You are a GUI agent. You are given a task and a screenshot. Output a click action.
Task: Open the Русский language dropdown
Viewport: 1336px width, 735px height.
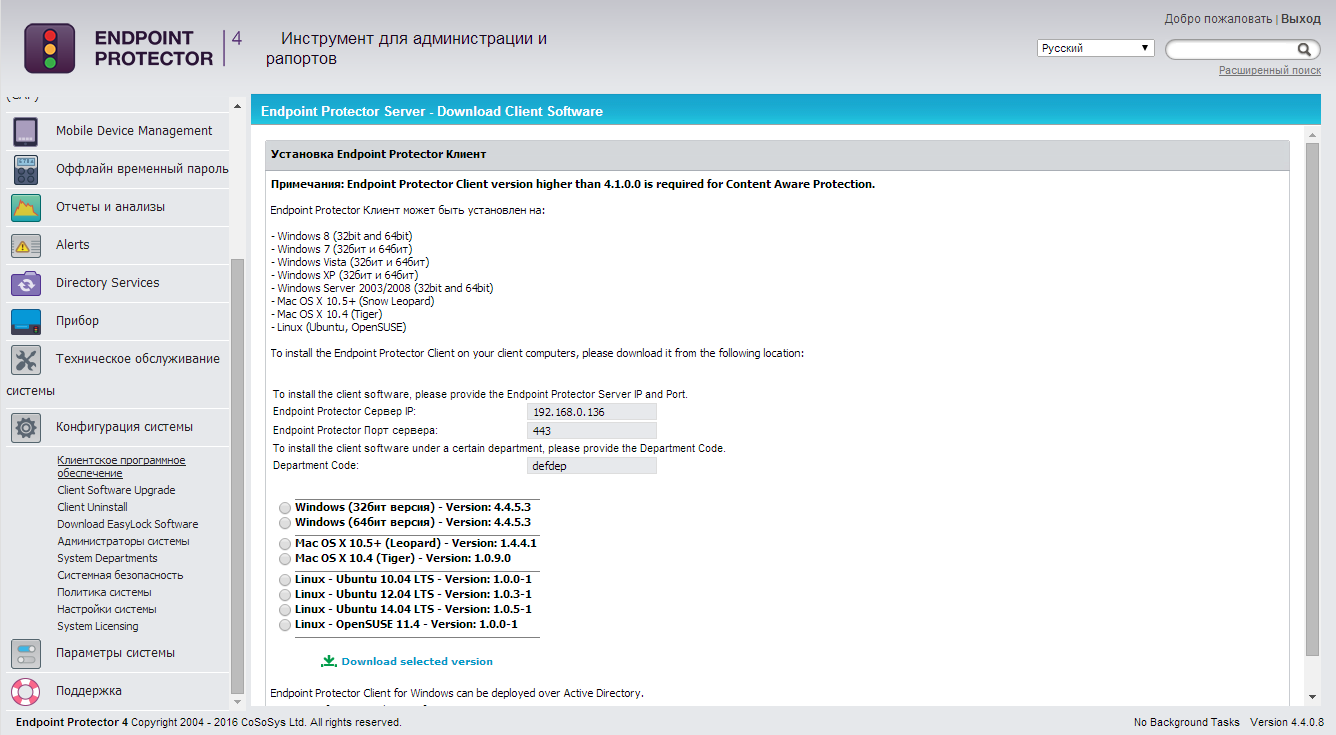1096,48
